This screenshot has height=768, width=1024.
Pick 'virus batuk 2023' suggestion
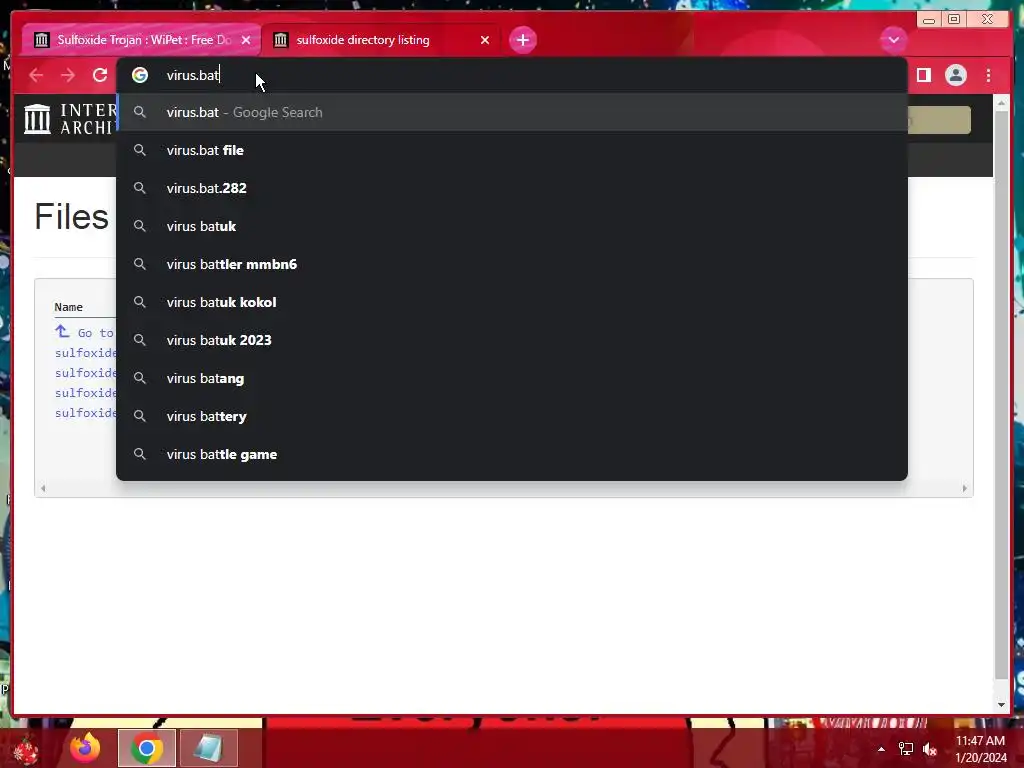click(511, 340)
